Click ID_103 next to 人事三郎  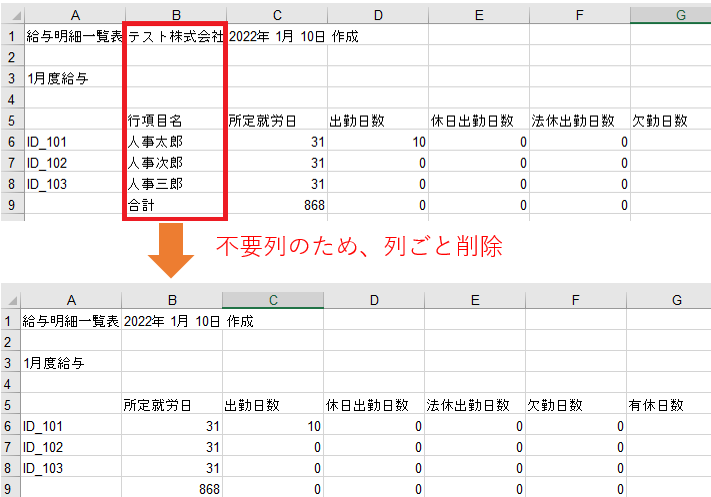point(75,184)
